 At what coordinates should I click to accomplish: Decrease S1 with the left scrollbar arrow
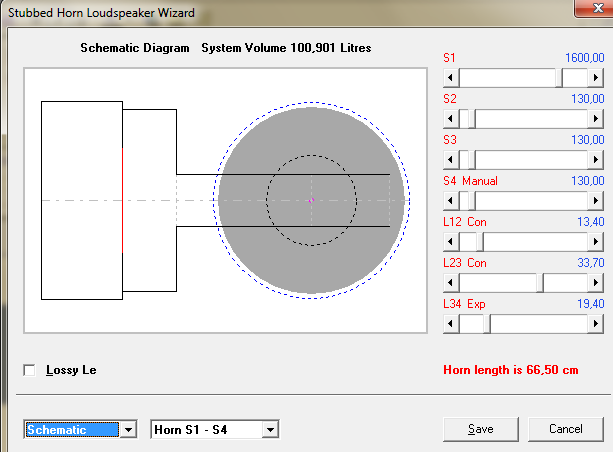tap(451, 77)
